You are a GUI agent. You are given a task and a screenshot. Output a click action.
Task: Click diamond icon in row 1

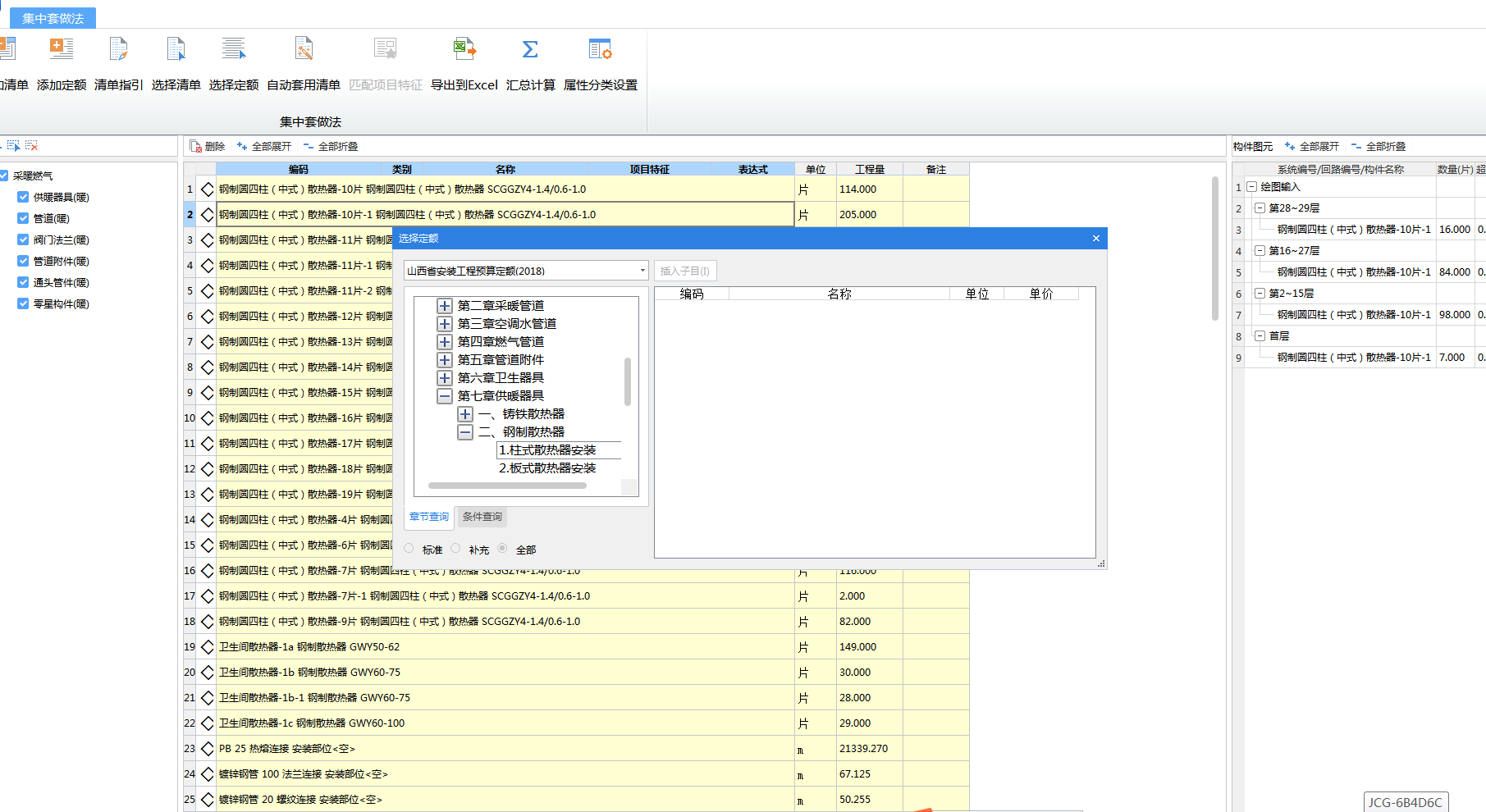pyautogui.click(x=207, y=189)
